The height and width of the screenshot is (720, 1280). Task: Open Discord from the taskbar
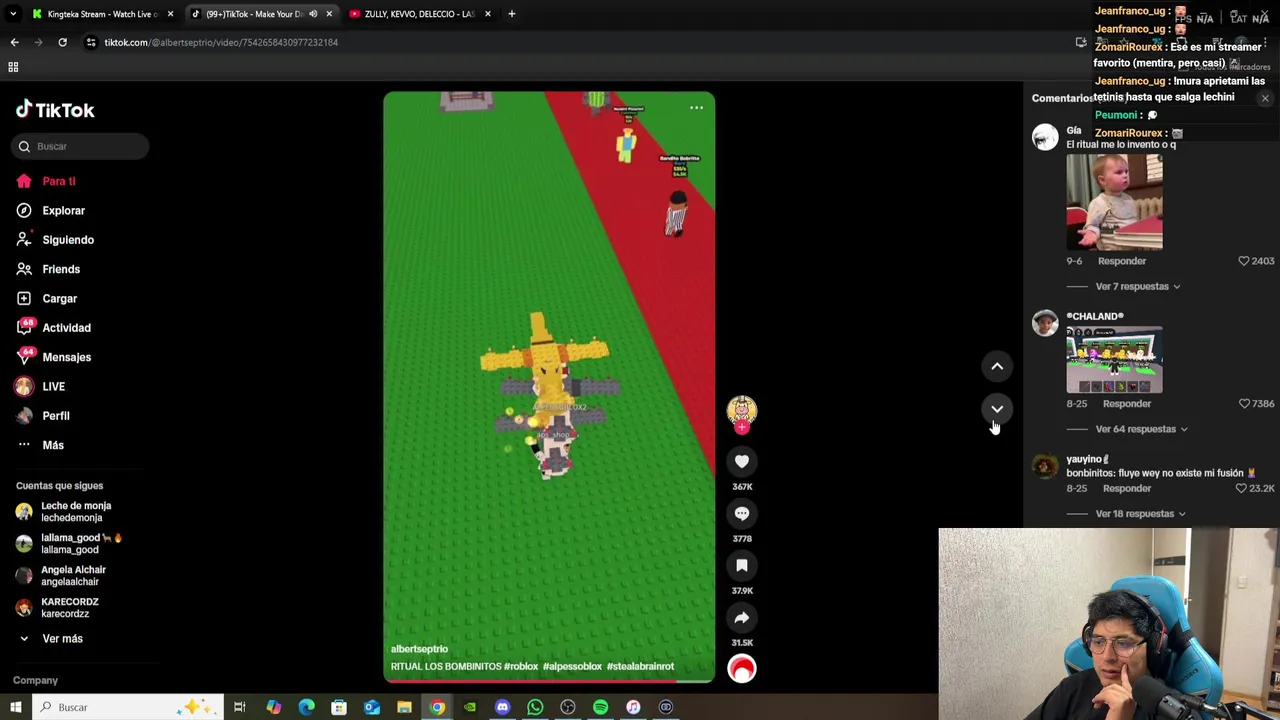502,707
